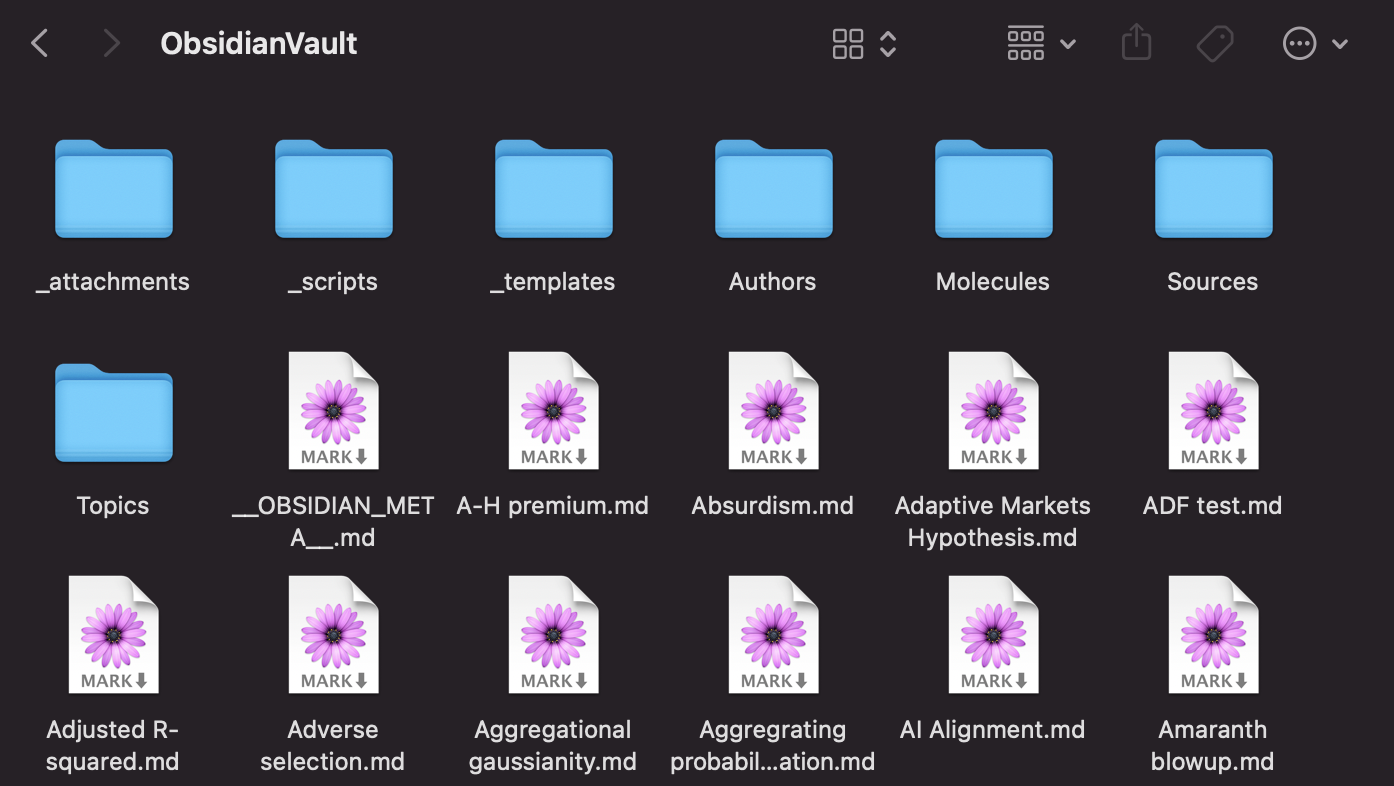Click the "Molecules" folder name label
The width and height of the screenshot is (1394, 786).
[x=993, y=282]
